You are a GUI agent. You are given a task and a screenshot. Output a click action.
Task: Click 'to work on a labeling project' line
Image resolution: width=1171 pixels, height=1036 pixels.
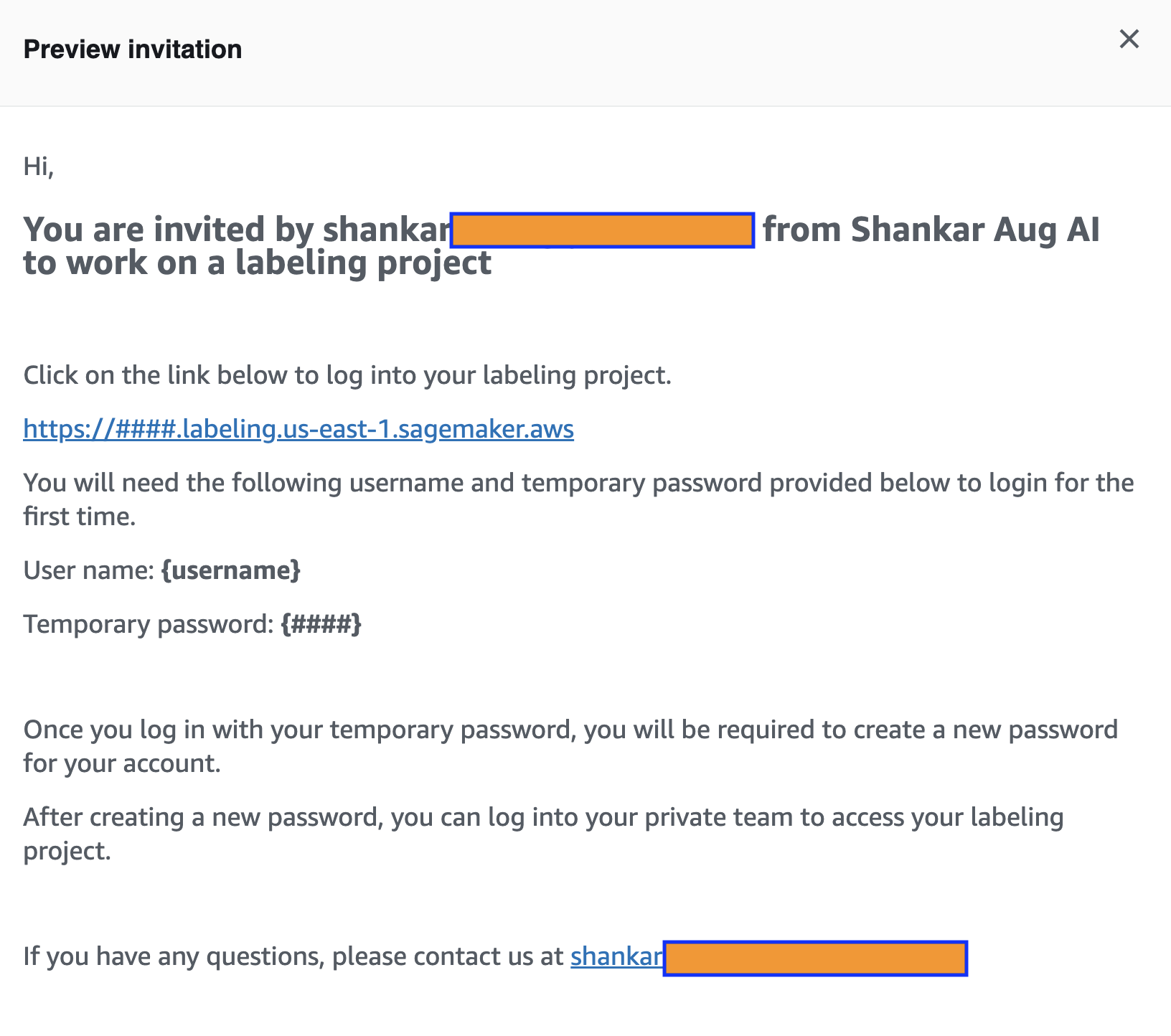tap(257, 263)
